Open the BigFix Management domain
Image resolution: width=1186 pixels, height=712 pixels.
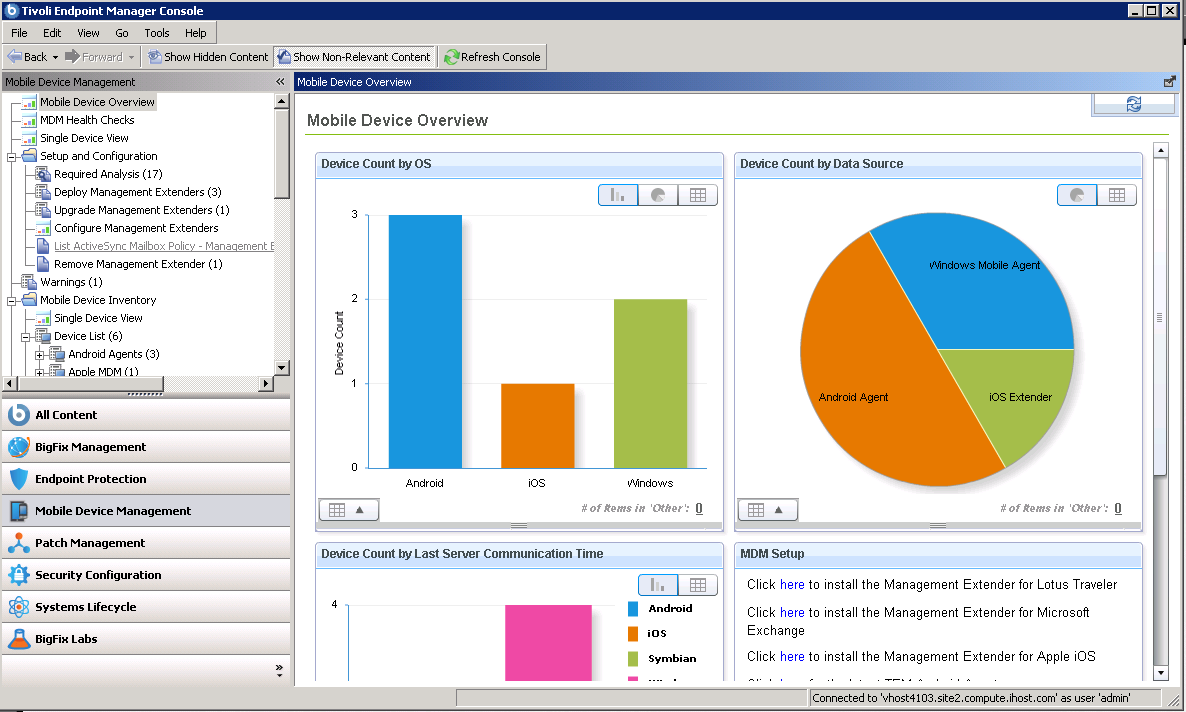click(146, 446)
